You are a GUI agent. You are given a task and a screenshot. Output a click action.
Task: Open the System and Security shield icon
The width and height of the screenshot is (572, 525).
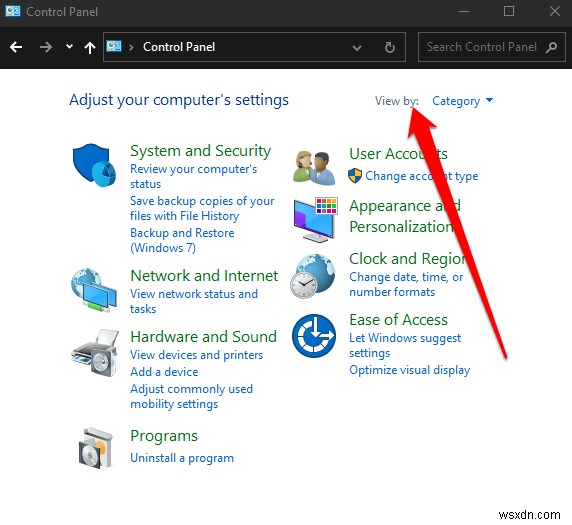click(94, 165)
